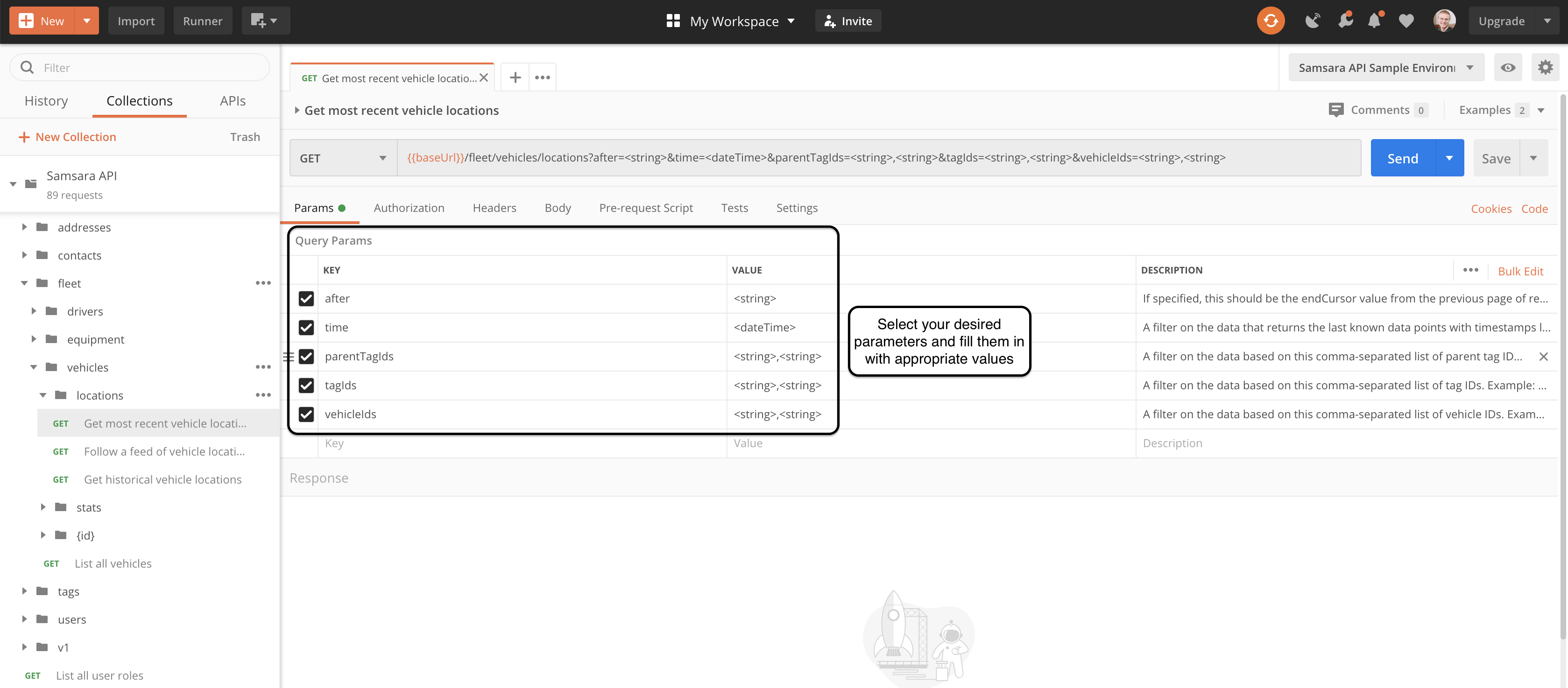The image size is (1568, 688).
Task: Click the workspace grid icon
Action: click(672, 21)
